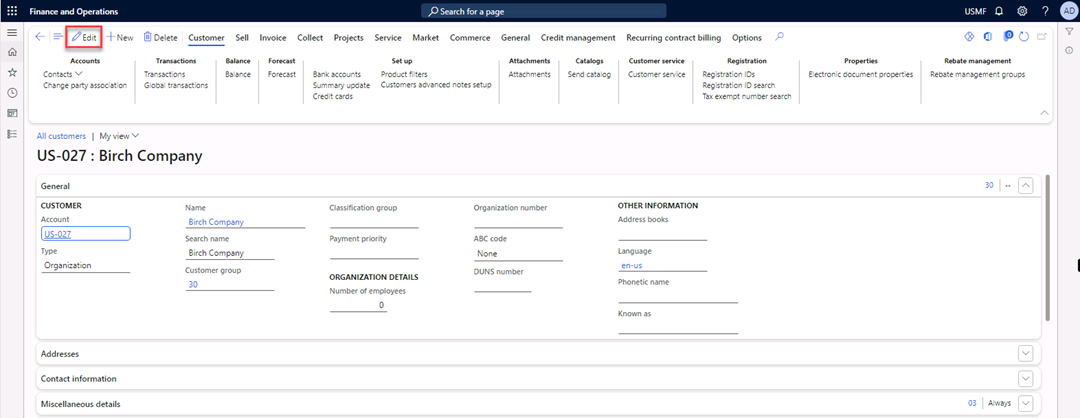
Task: Open Rebate management groups
Action: 977,74
